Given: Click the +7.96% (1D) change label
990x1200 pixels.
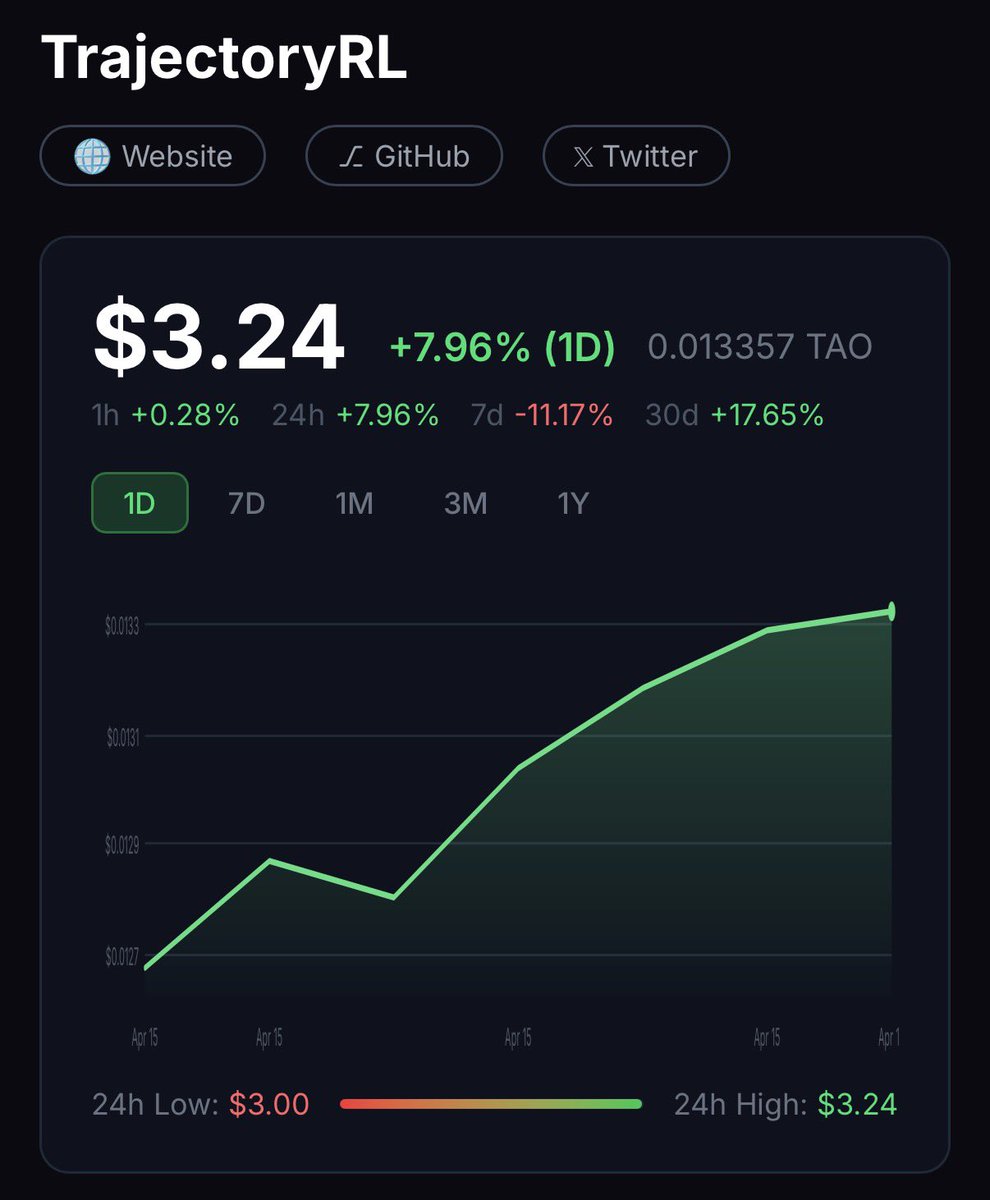Looking at the screenshot, I should tap(502, 348).
